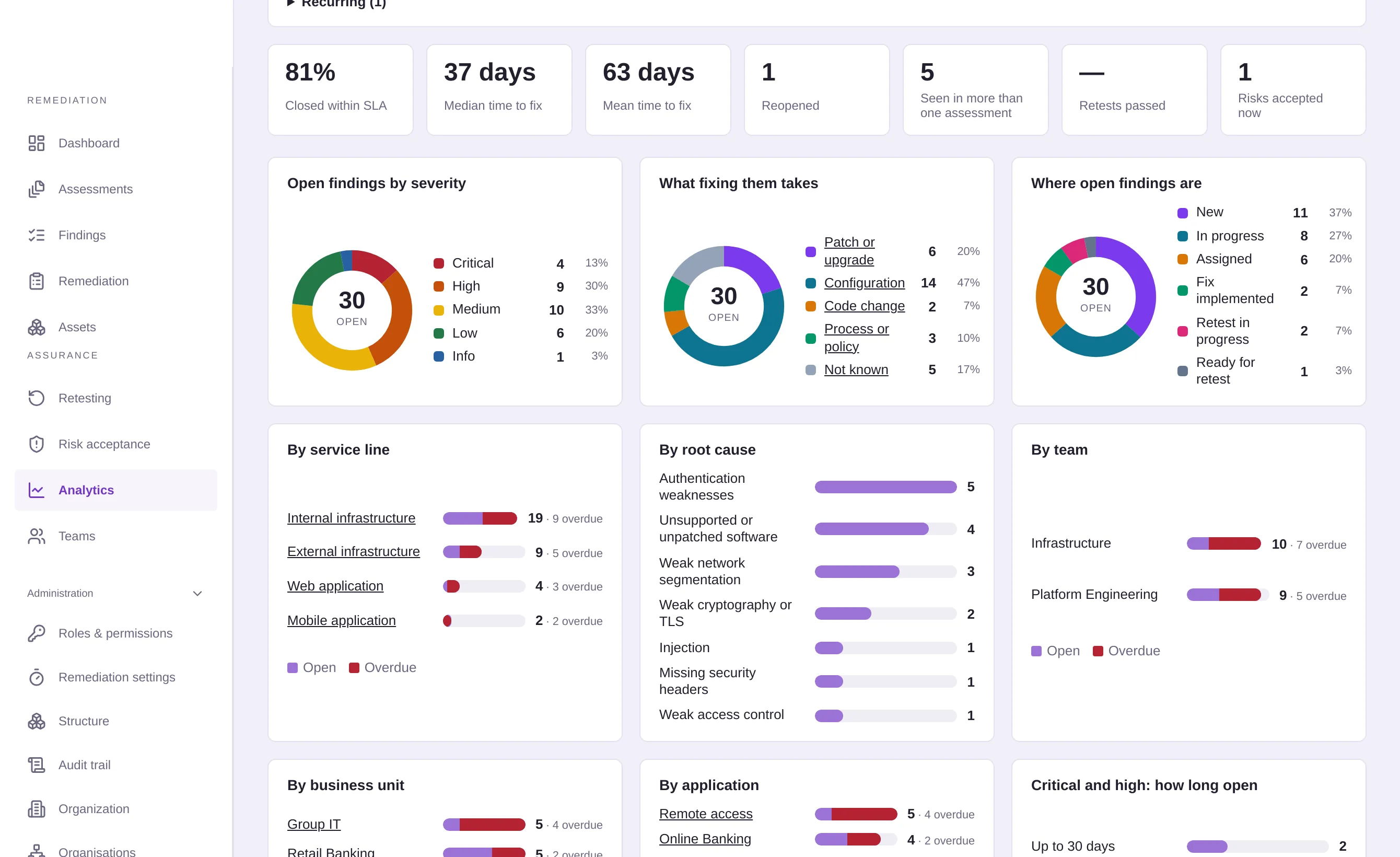Click the Risk acceptance shield icon
This screenshot has width=1400, height=857.
point(37,444)
